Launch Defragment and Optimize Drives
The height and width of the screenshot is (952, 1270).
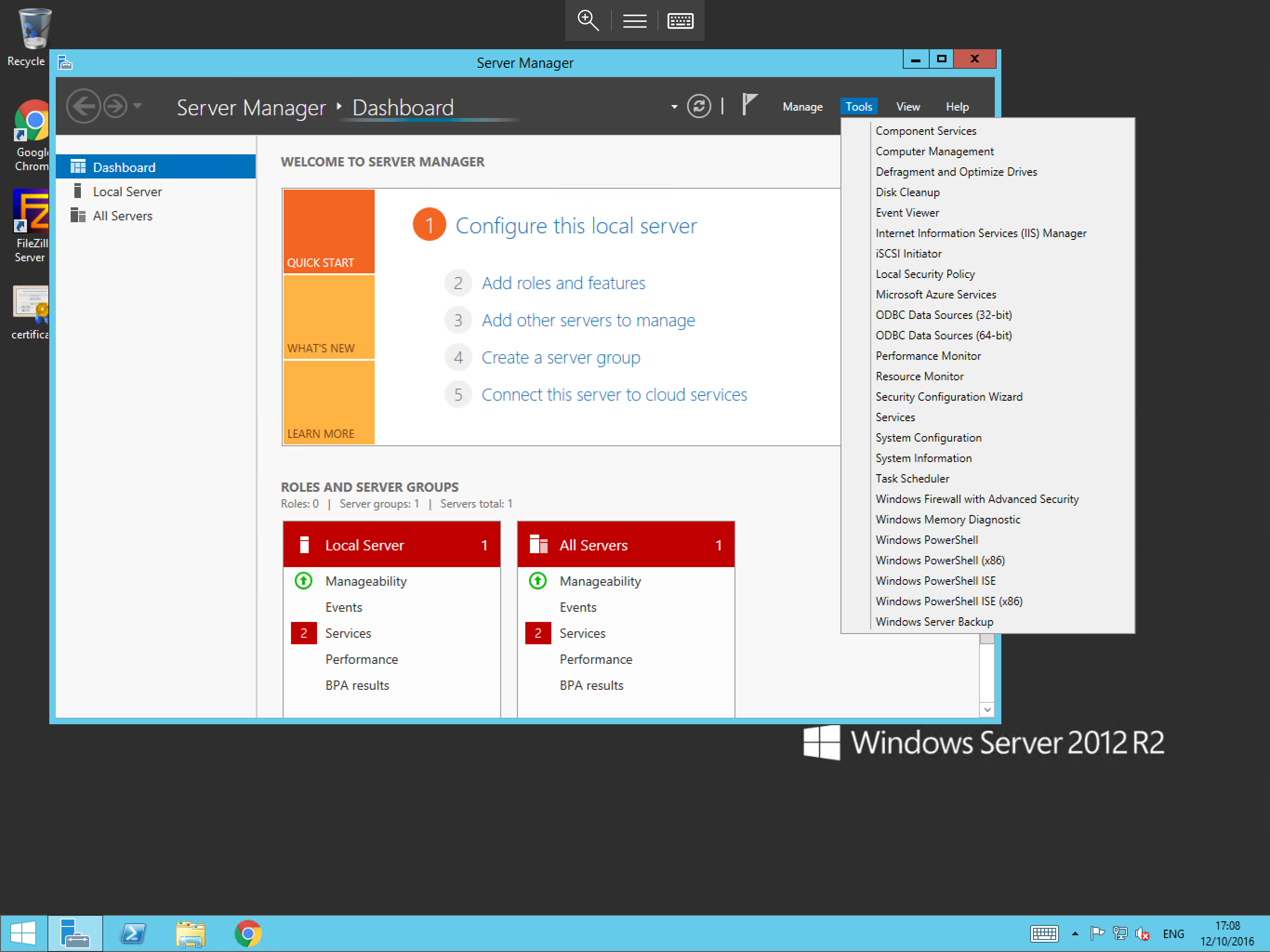click(x=987, y=172)
